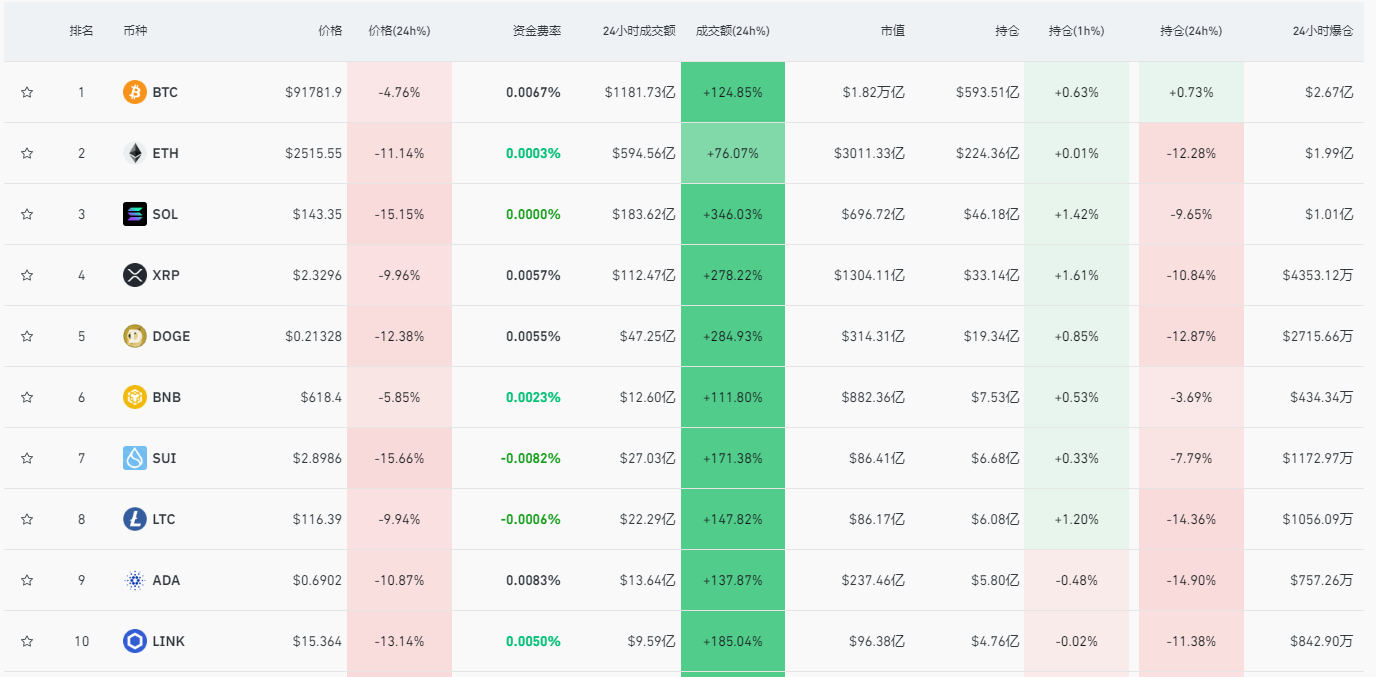
Task: Open the DOGE coin icon
Action: tap(134, 336)
